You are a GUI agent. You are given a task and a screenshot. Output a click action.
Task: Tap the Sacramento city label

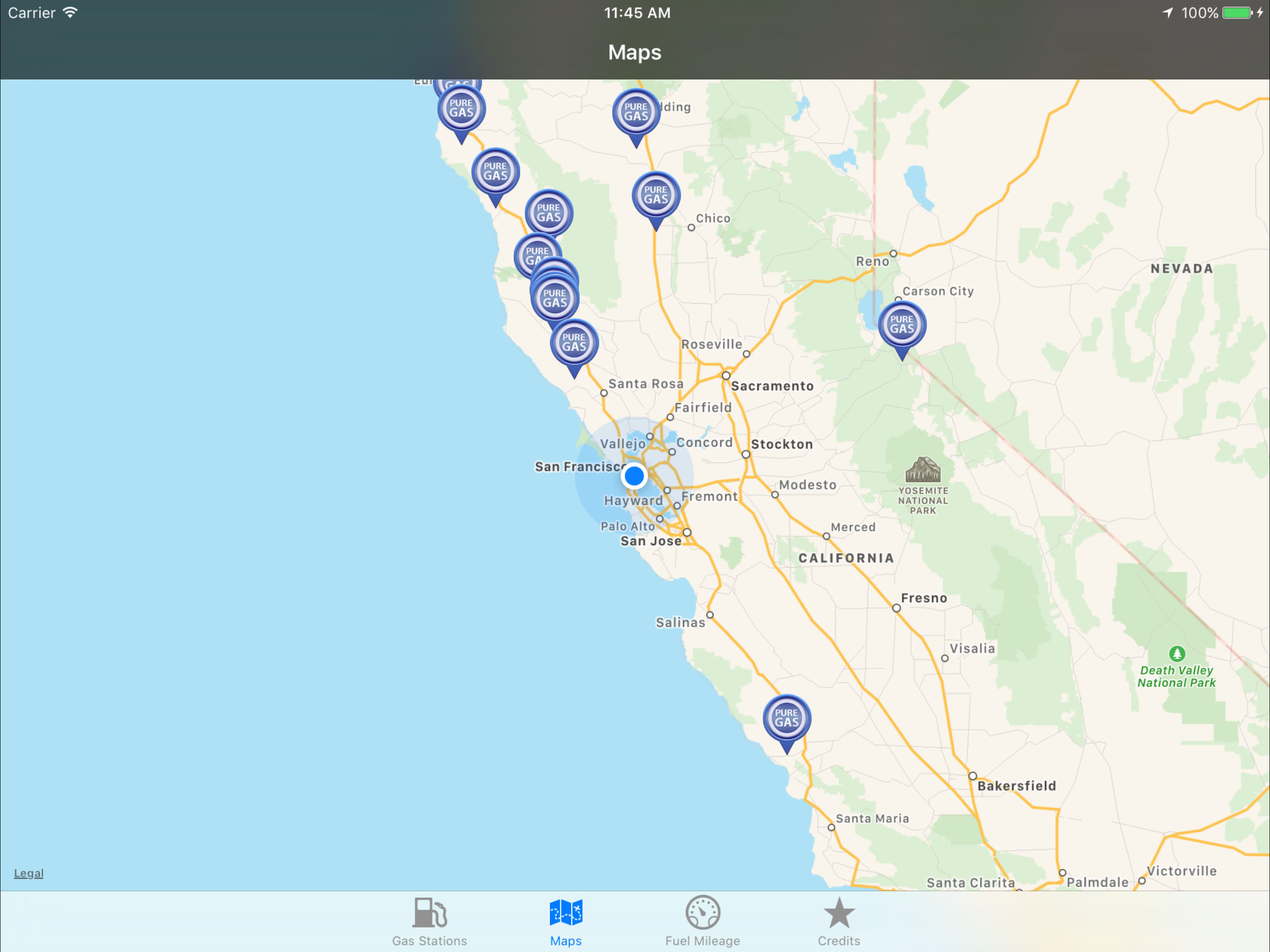point(772,386)
